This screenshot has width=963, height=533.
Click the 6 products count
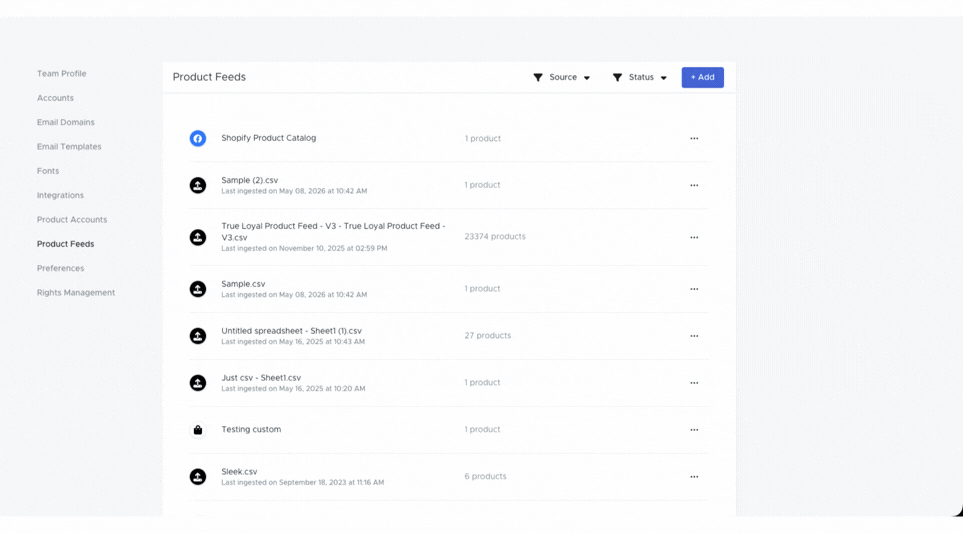tap(485, 477)
